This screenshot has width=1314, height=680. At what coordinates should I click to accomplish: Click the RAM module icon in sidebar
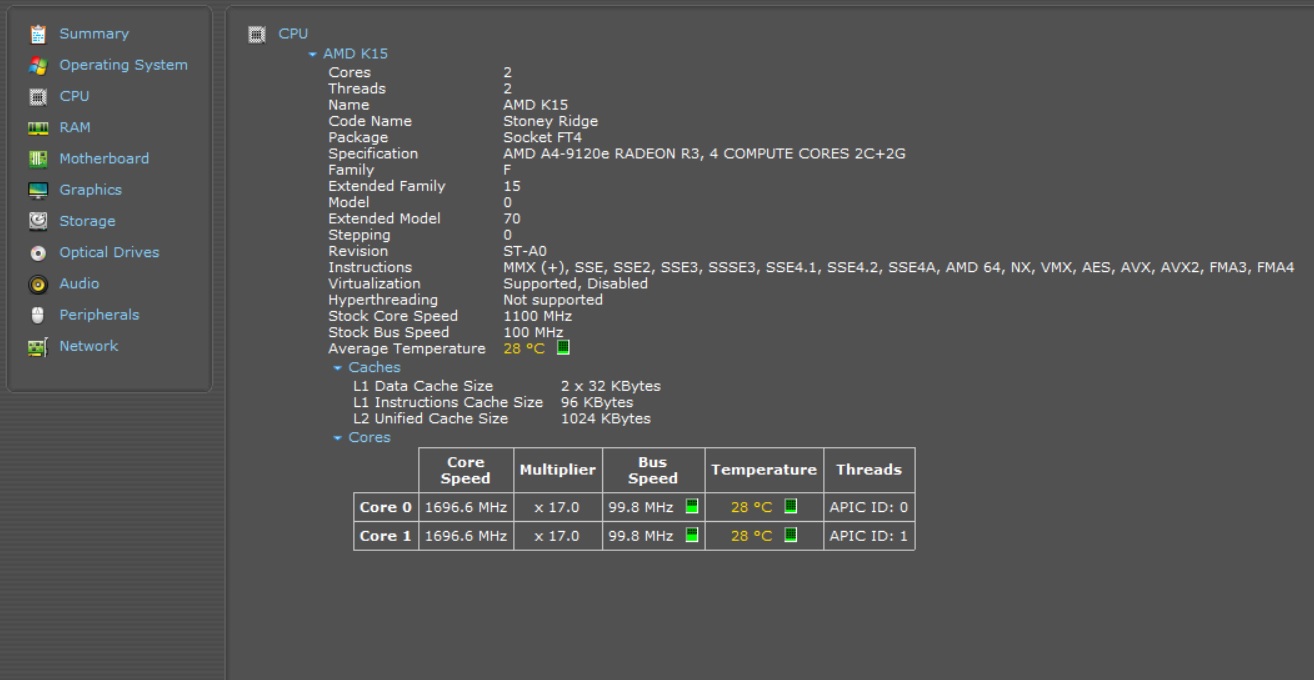[38, 128]
